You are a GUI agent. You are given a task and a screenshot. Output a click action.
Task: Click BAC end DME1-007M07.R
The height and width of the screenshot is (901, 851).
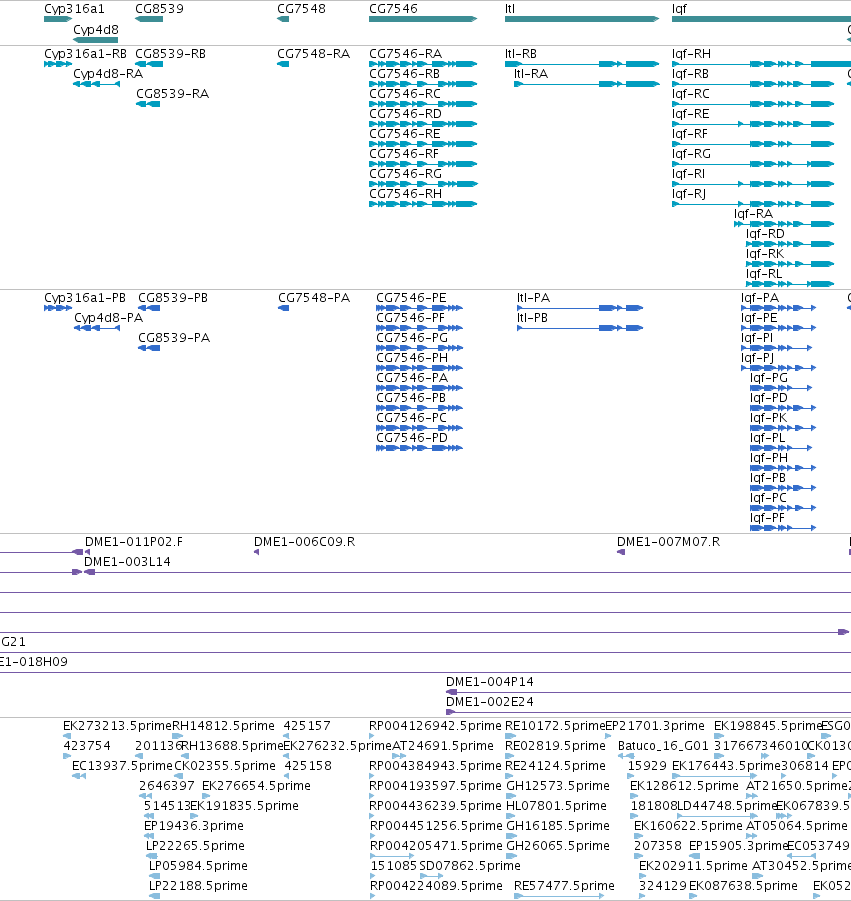tap(621, 552)
